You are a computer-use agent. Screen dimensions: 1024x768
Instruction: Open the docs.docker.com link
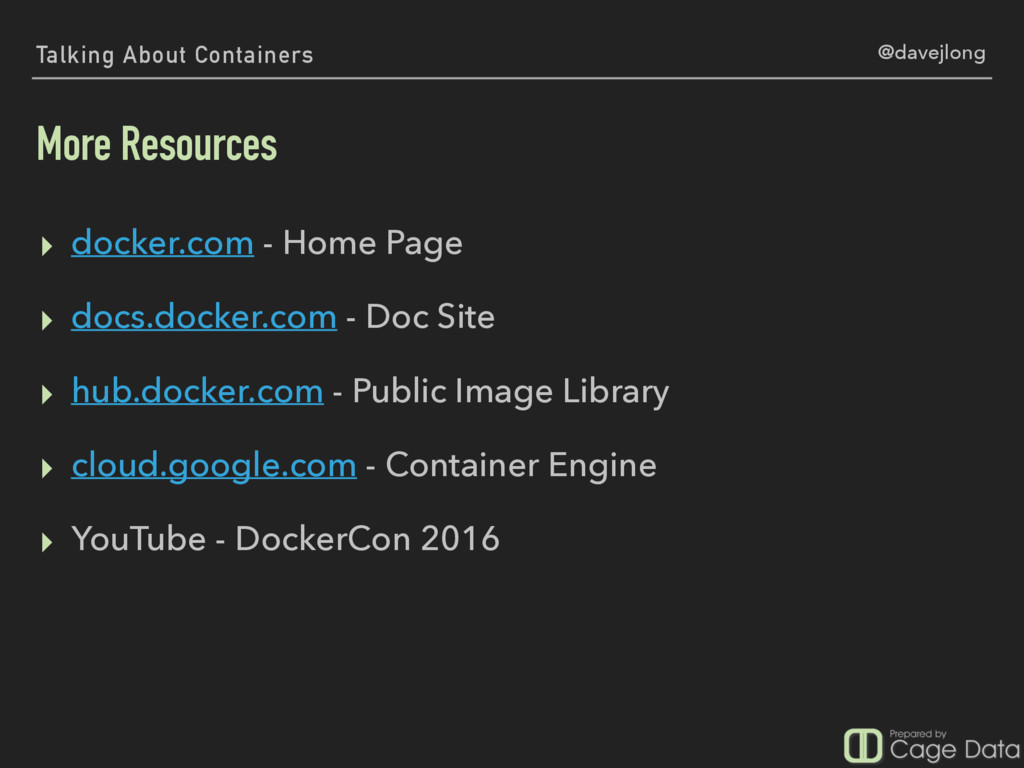(x=204, y=317)
